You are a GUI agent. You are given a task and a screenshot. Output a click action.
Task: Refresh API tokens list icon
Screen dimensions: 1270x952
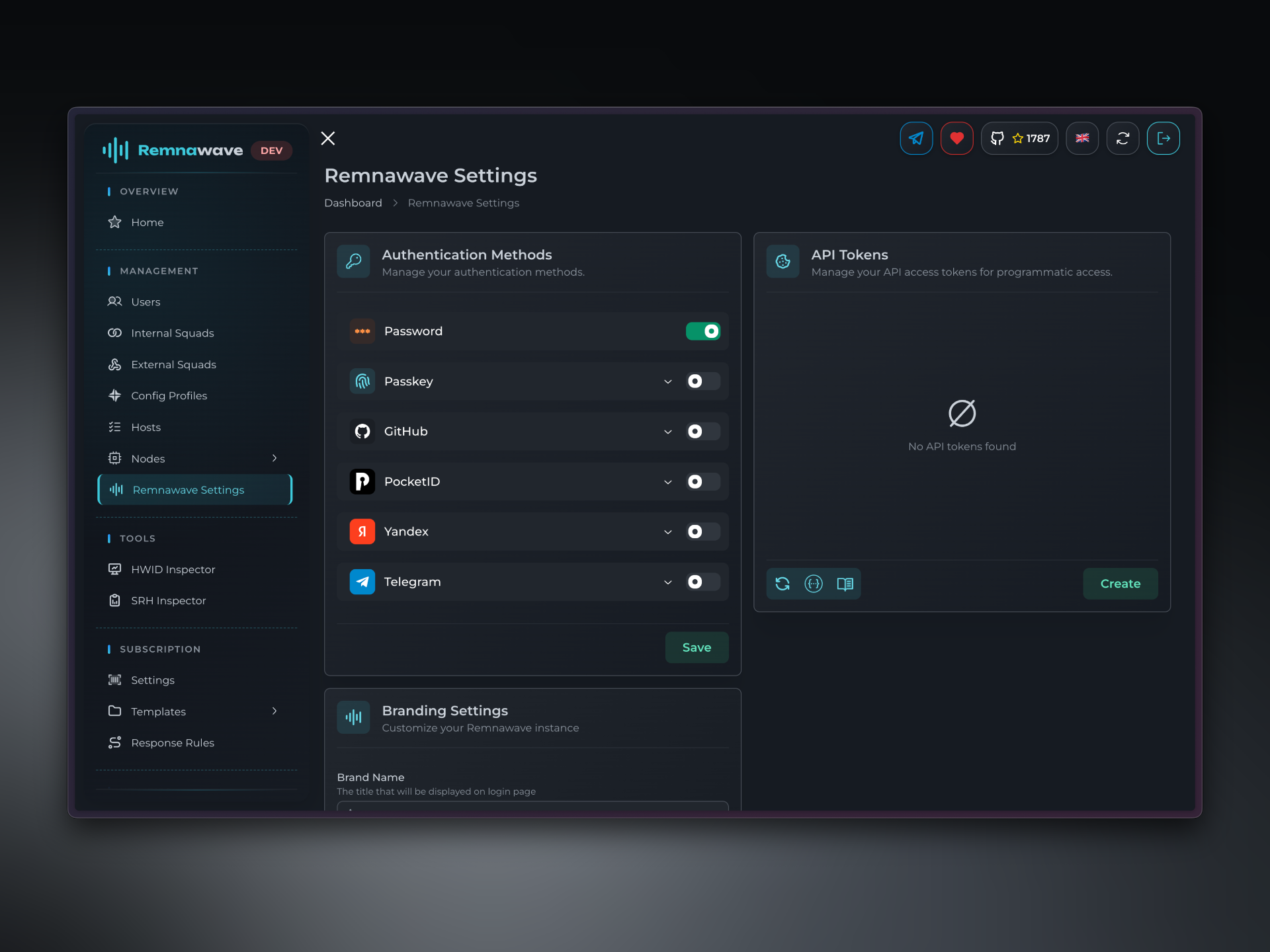783,584
